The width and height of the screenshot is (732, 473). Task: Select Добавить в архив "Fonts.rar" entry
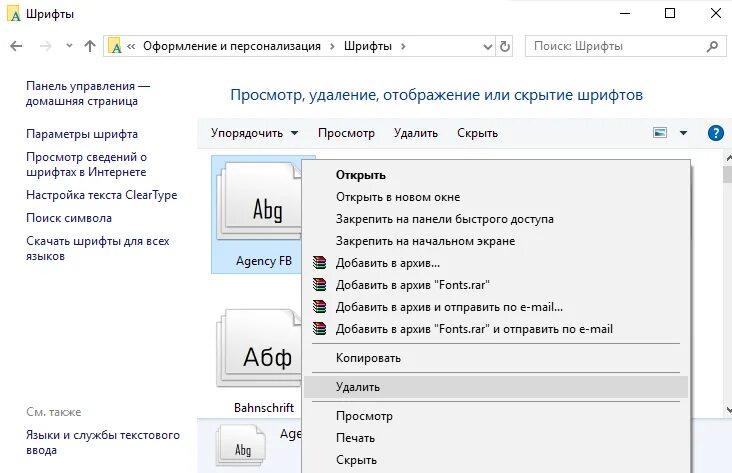[412, 285]
